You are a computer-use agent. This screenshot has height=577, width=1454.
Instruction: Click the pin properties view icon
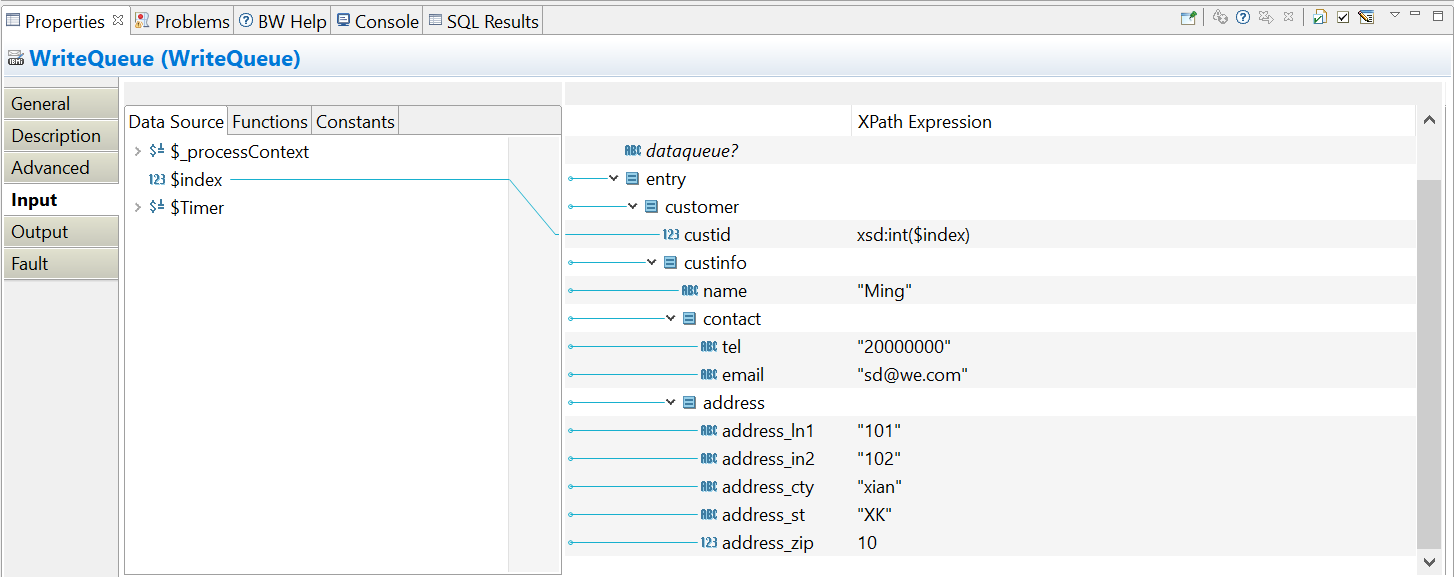point(1189,17)
